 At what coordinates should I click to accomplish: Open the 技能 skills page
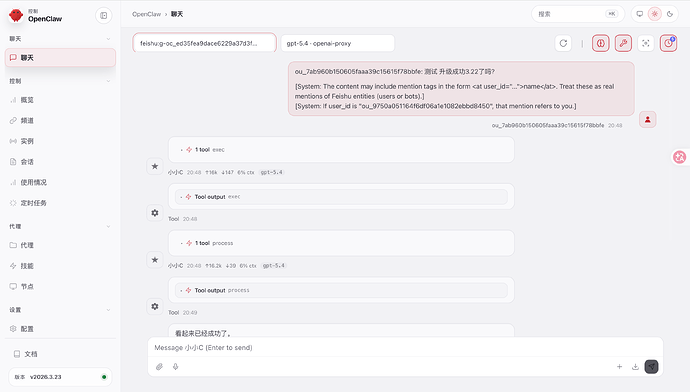(60, 266)
